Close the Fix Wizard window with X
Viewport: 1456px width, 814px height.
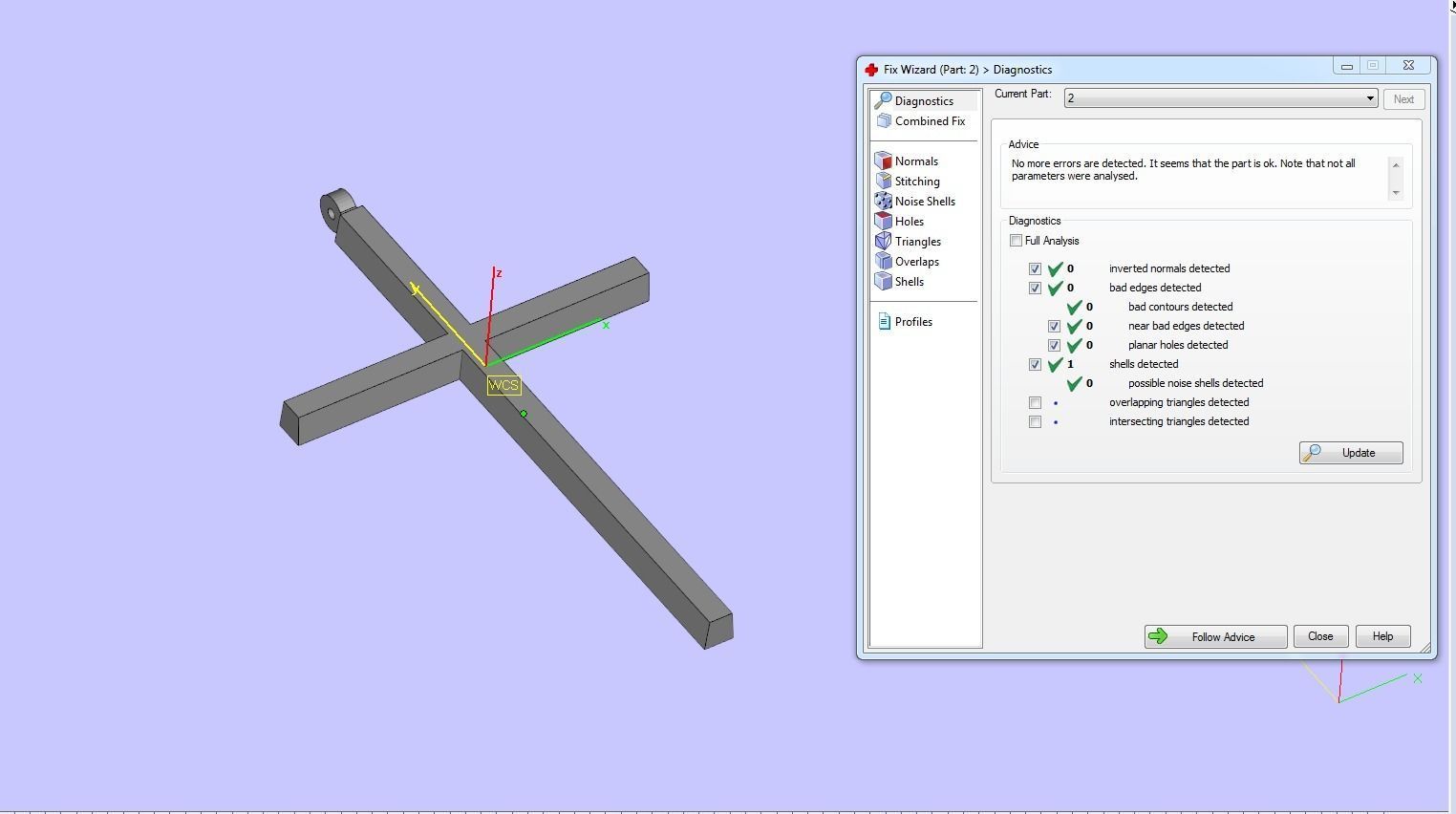coord(1408,66)
